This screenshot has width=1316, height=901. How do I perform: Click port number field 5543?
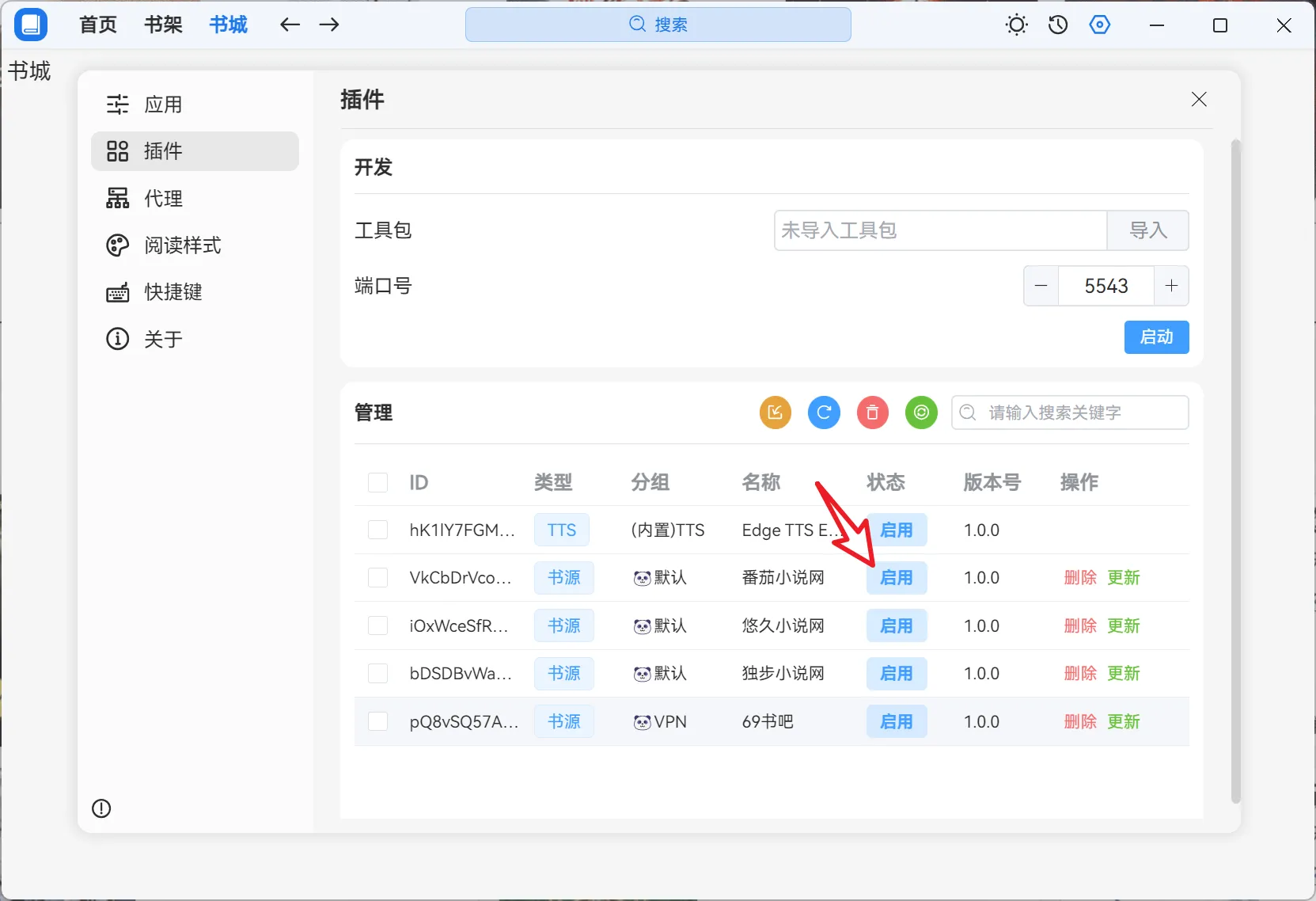click(1106, 286)
